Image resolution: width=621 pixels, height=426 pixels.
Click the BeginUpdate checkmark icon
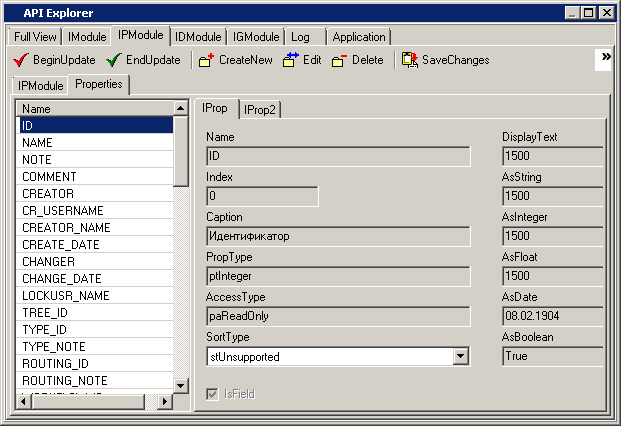pyautogui.click(x=20, y=60)
